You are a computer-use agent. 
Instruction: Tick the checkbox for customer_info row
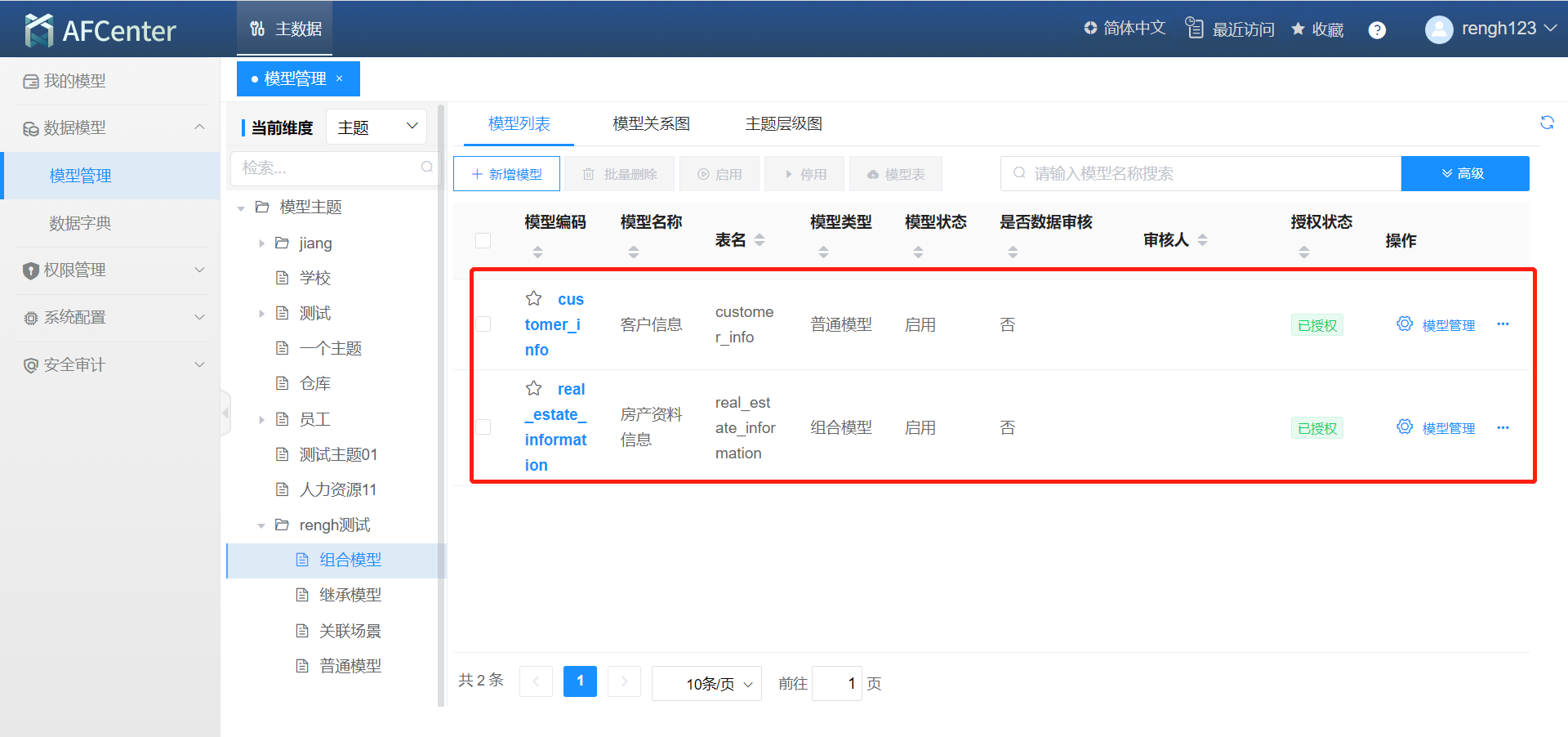coord(483,324)
